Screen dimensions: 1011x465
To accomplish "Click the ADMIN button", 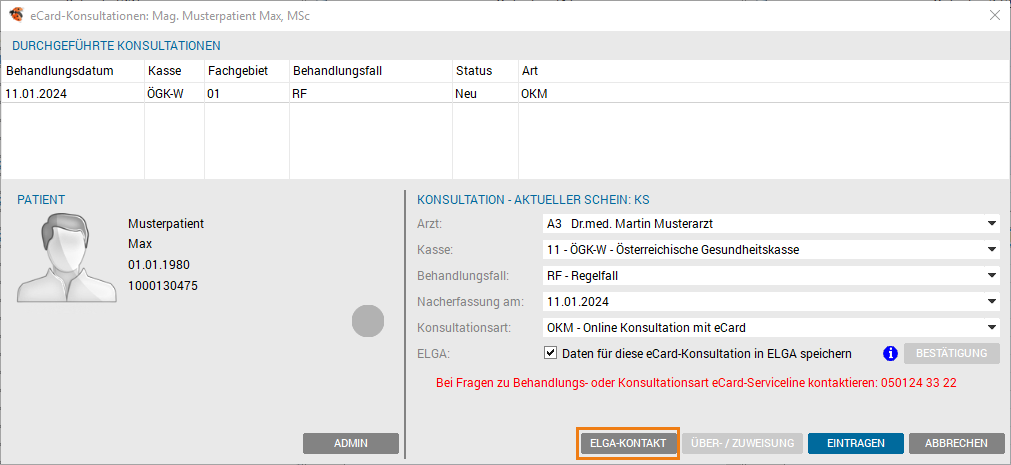I will tap(351, 443).
